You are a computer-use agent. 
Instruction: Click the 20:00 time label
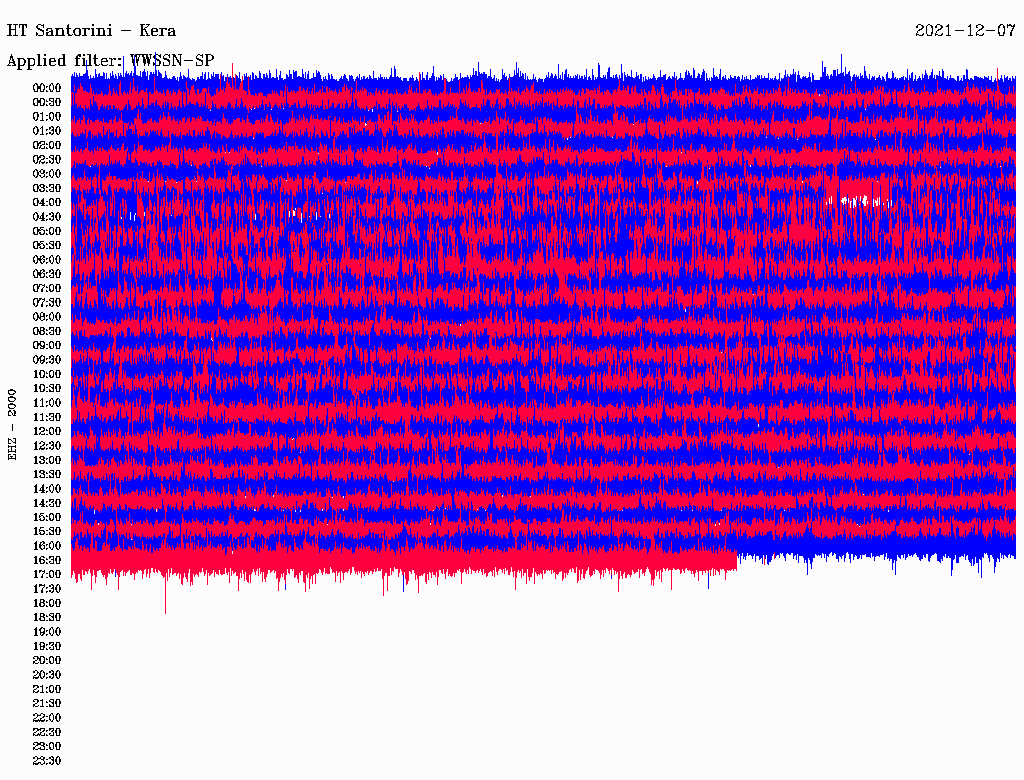tap(47, 660)
